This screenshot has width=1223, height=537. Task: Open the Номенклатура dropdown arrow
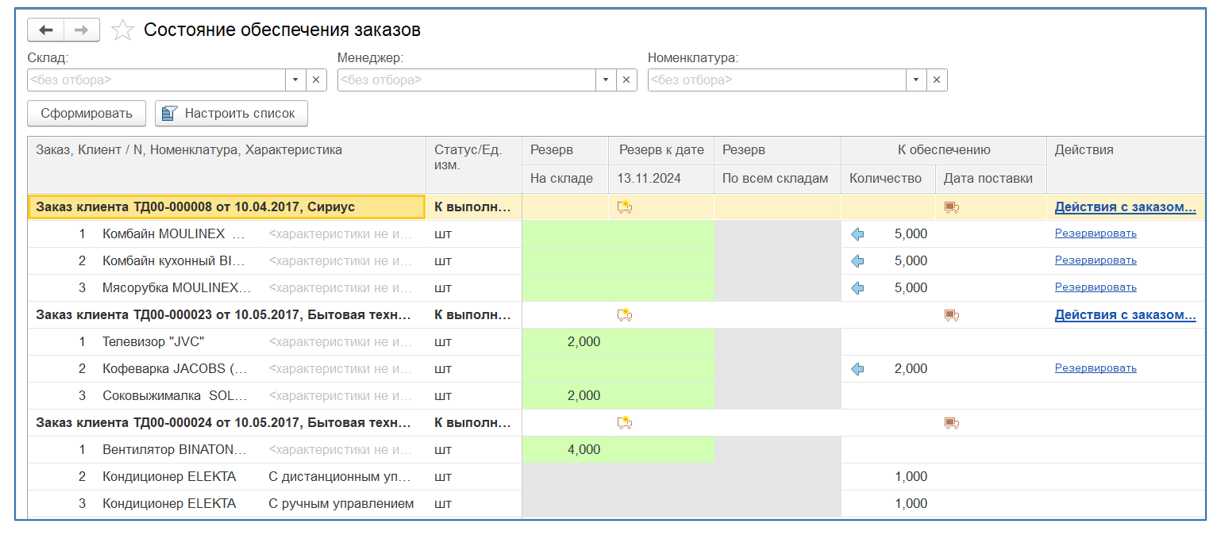(x=915, y=80)
